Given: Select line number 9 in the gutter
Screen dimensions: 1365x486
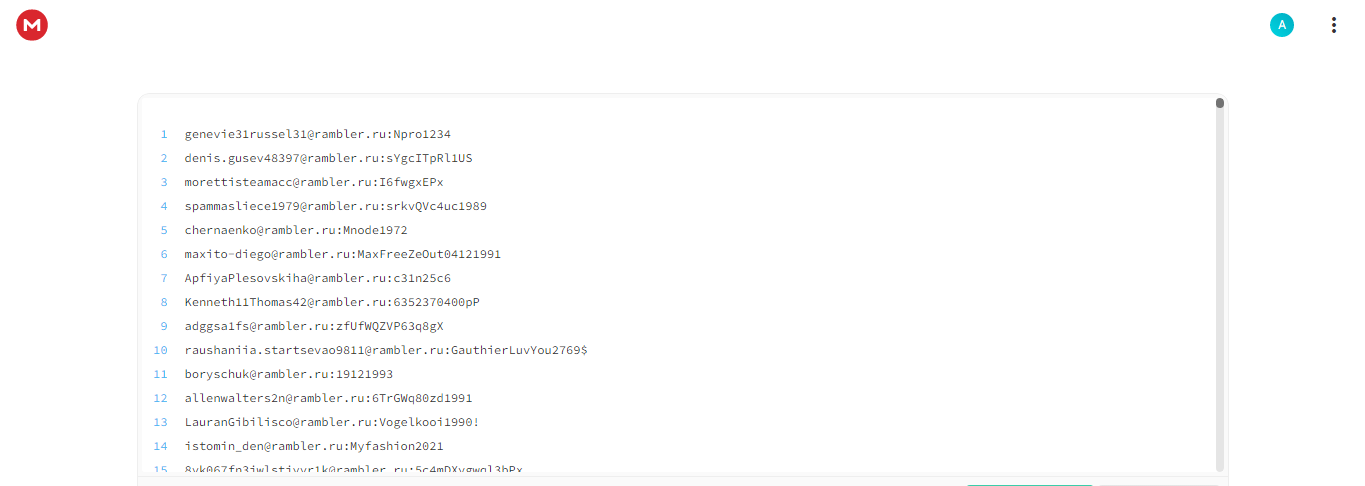Looking at the screenshot, I should (x=164, y=326).
